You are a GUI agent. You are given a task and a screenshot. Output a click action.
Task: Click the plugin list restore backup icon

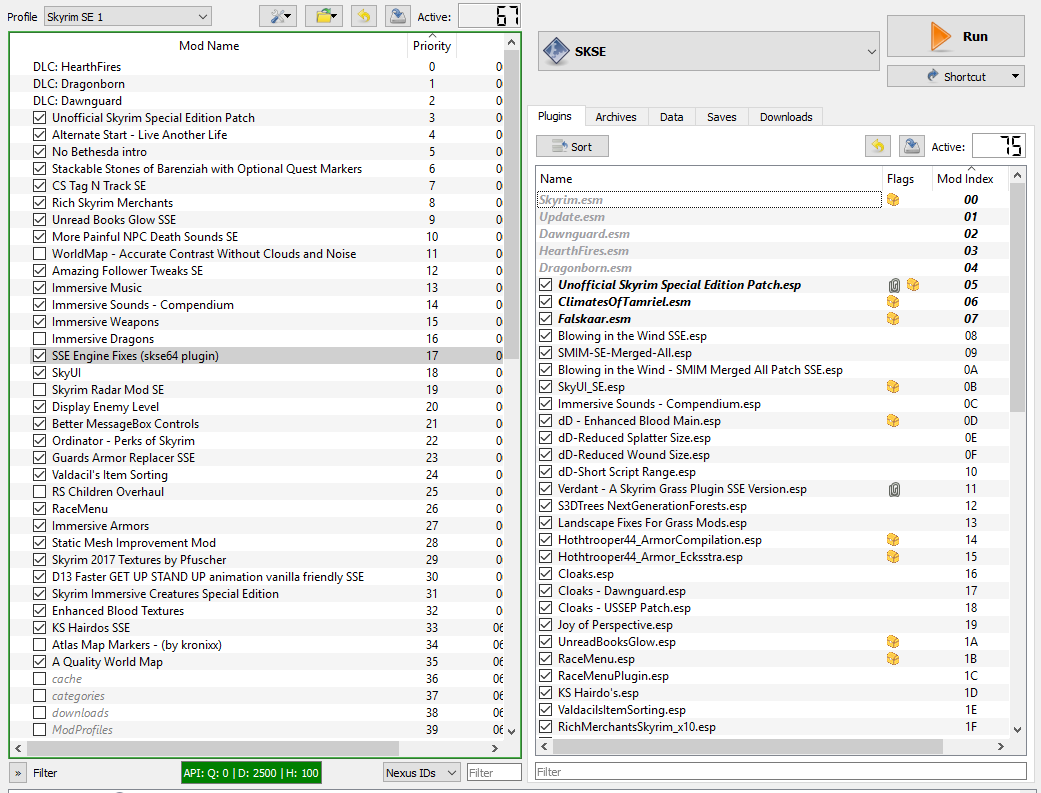[878, 146]
